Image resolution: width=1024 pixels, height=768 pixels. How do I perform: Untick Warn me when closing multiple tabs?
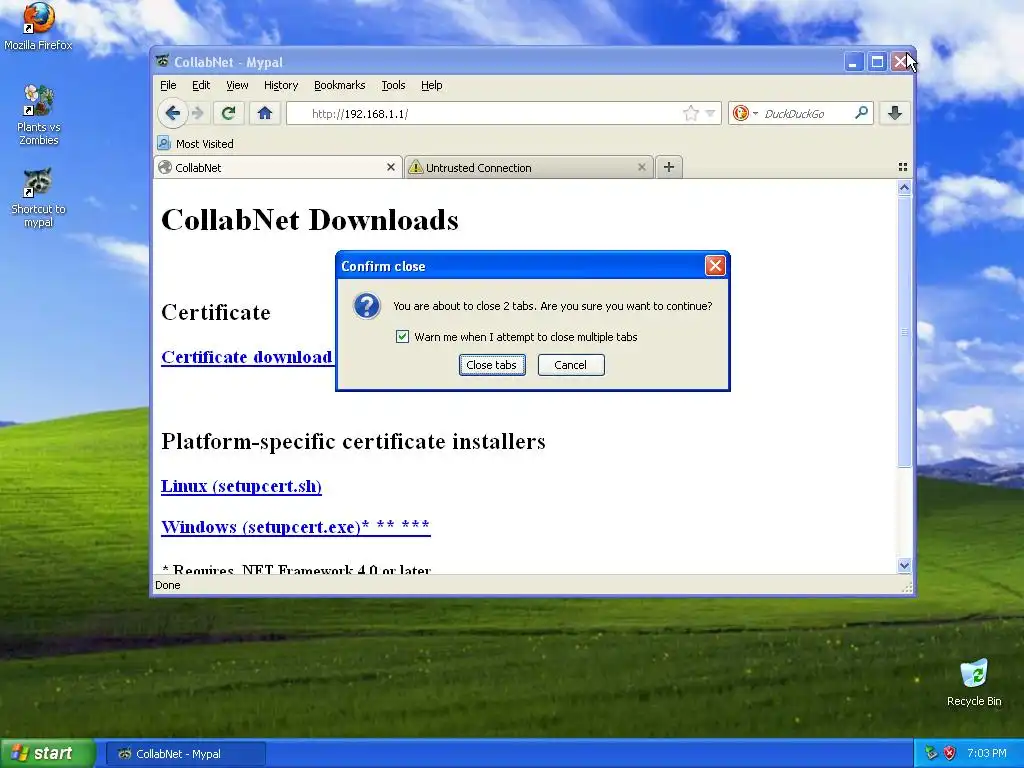(x=402, y=337)
